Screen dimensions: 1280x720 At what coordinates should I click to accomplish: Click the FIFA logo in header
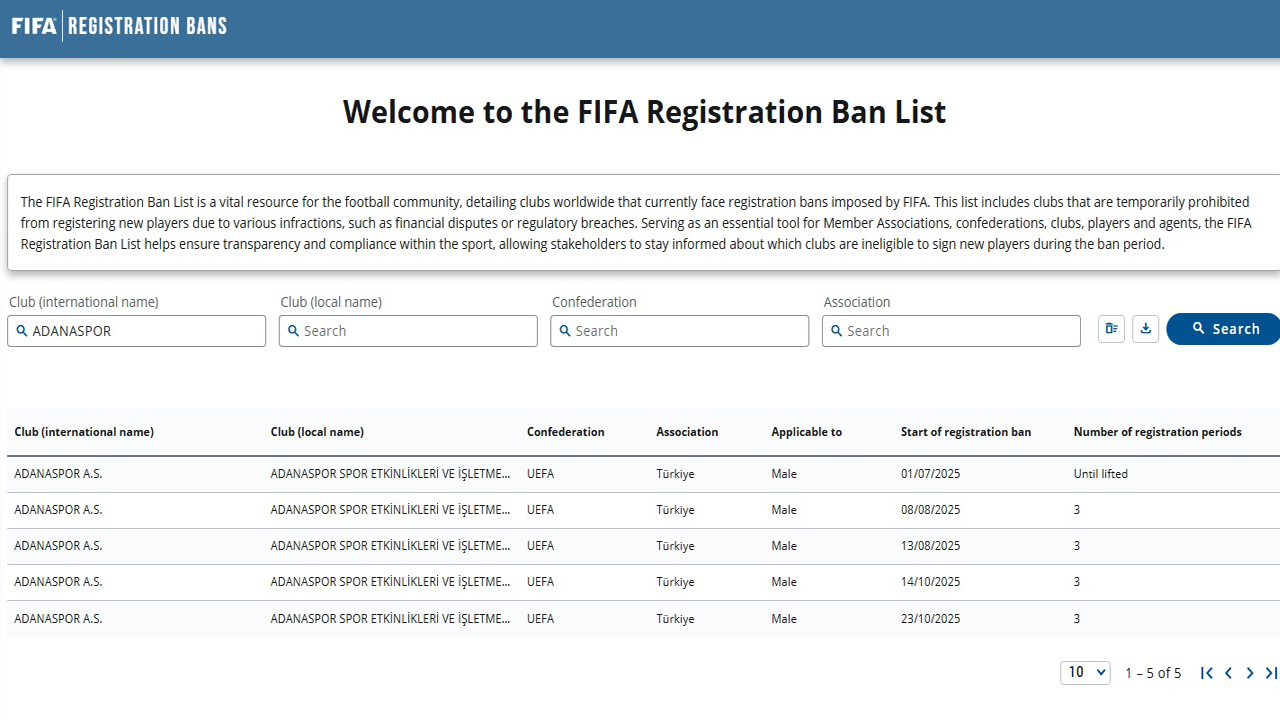click(34, 26)
